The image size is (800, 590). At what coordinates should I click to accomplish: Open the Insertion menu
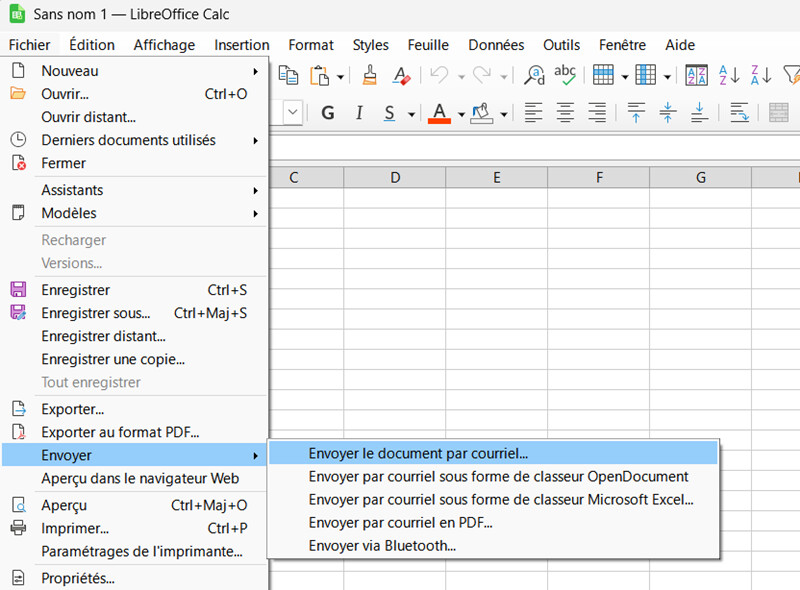[241, 45]
